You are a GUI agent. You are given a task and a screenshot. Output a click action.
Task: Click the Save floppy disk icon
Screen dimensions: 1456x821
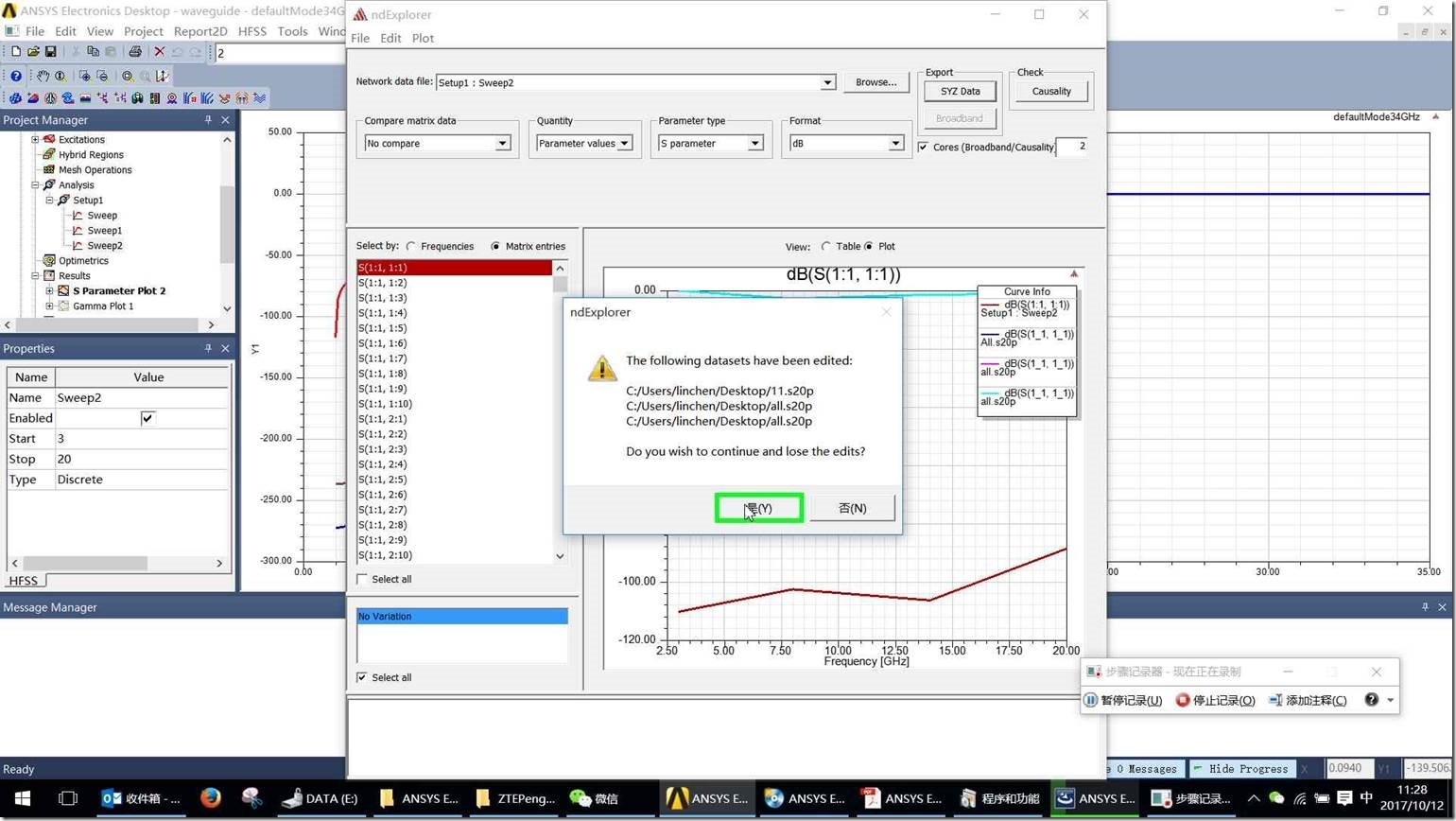[50, 52]
